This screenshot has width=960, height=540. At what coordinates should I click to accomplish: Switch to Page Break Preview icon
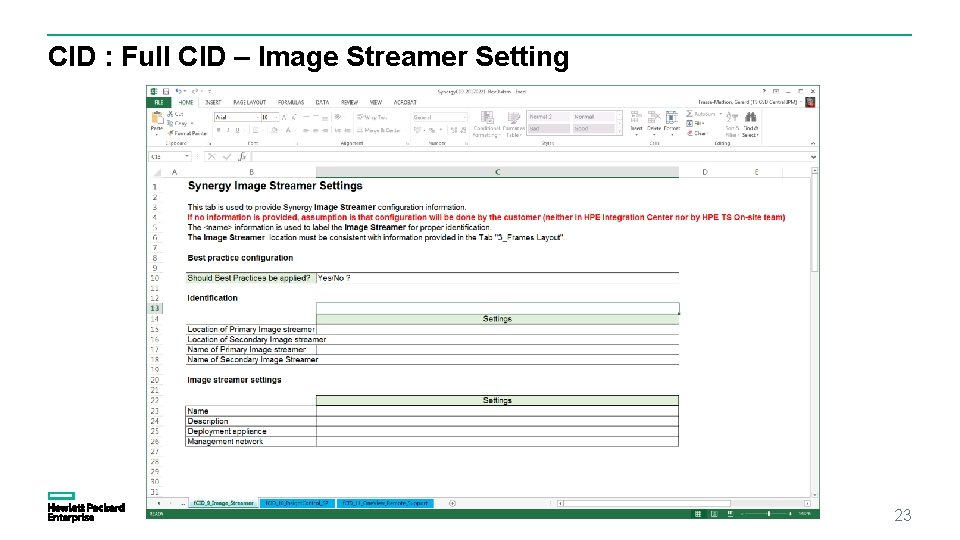pos(730,514)
